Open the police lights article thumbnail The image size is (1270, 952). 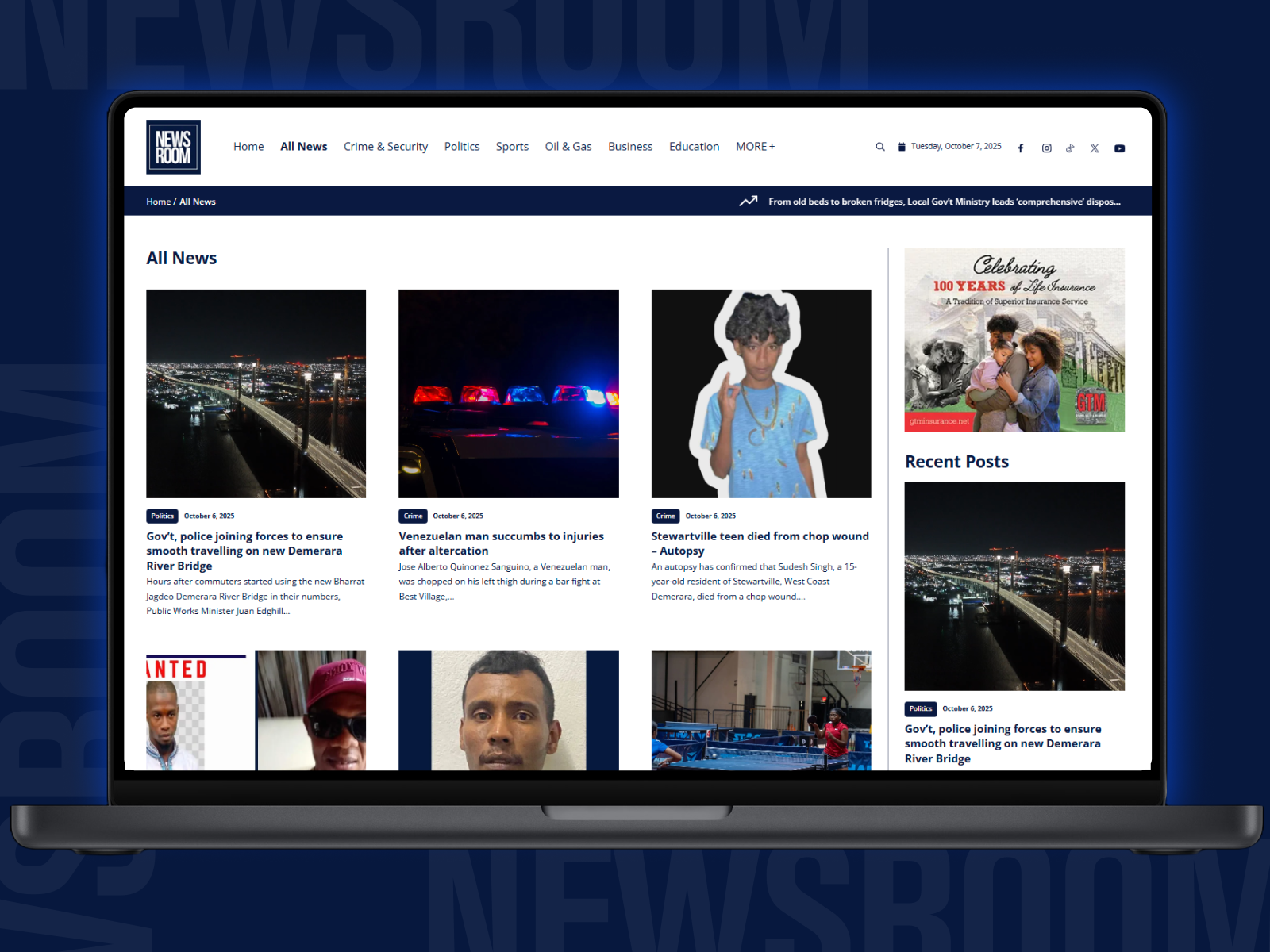click(508, 393)
